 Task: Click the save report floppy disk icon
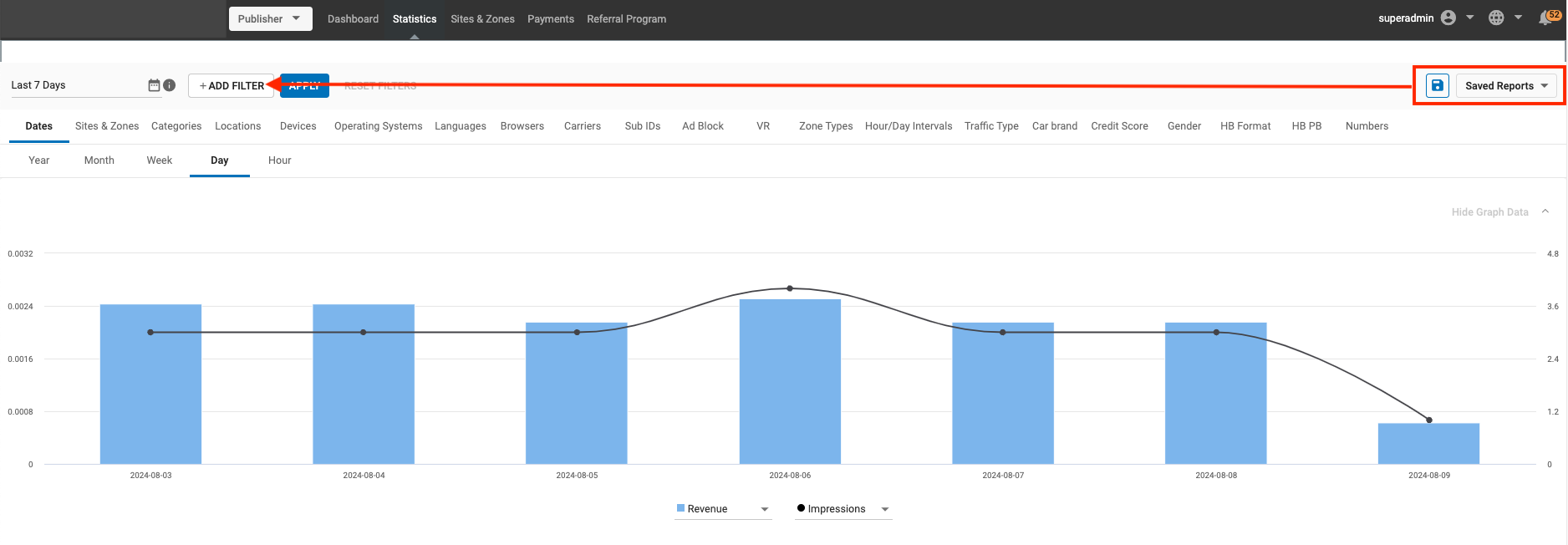1437,85
